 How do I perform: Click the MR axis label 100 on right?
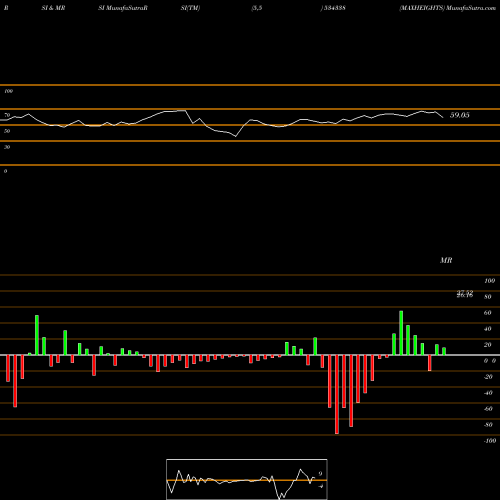tap(489, 281)
